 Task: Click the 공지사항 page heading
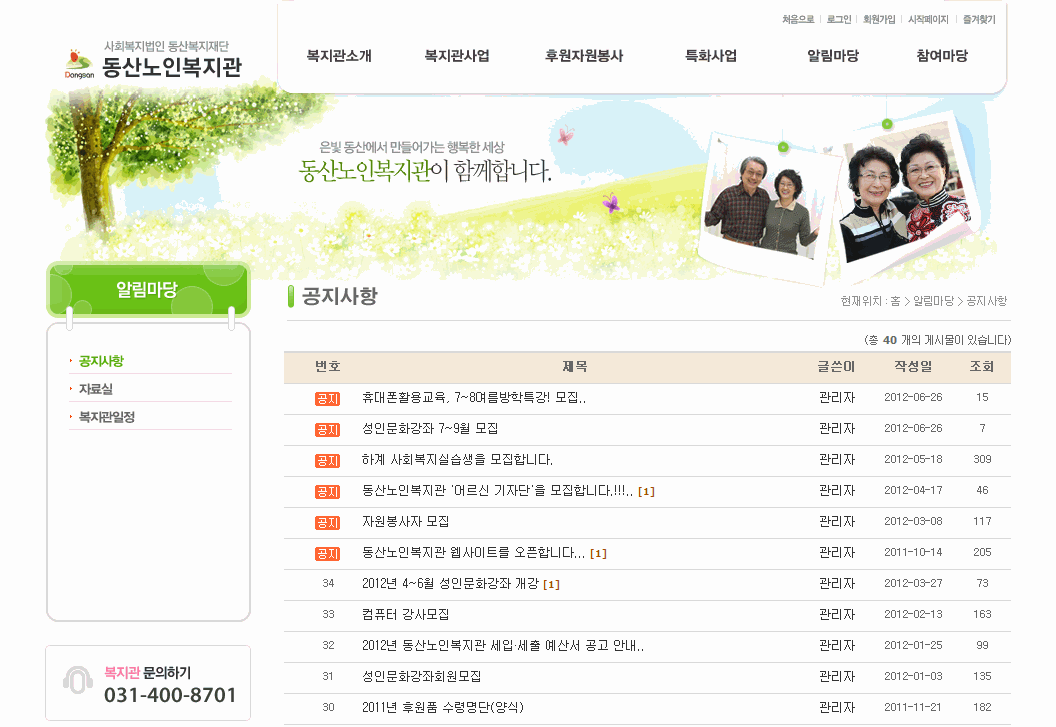(x=339, y=296)
